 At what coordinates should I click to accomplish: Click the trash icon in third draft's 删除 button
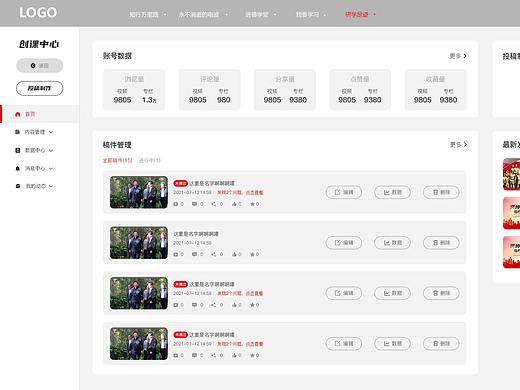[x=435, y=293]
